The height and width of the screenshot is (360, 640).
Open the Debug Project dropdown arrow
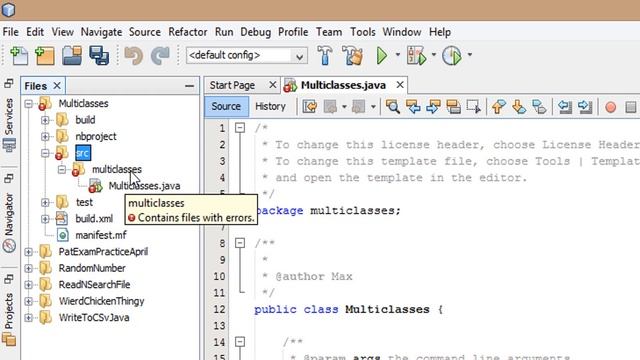click(x=433, y=55)
